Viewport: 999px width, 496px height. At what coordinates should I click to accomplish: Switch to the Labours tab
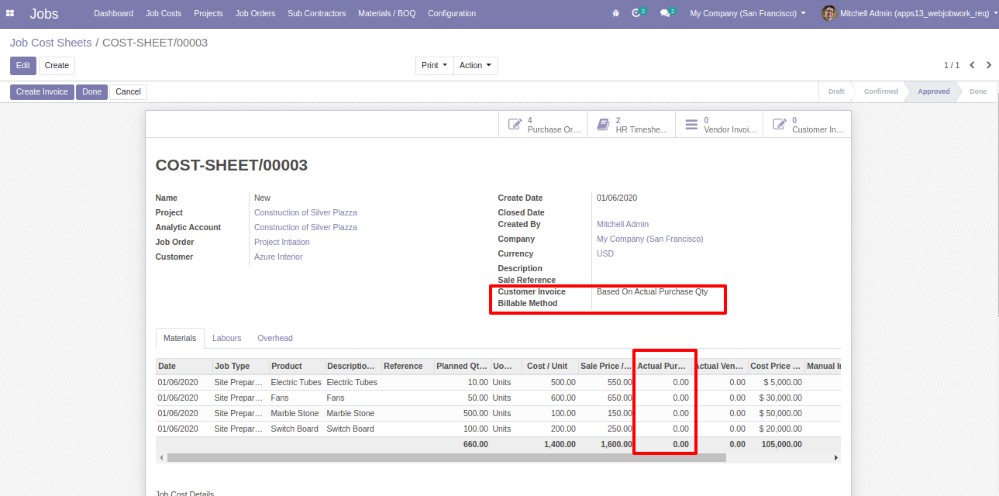(226, 339)
